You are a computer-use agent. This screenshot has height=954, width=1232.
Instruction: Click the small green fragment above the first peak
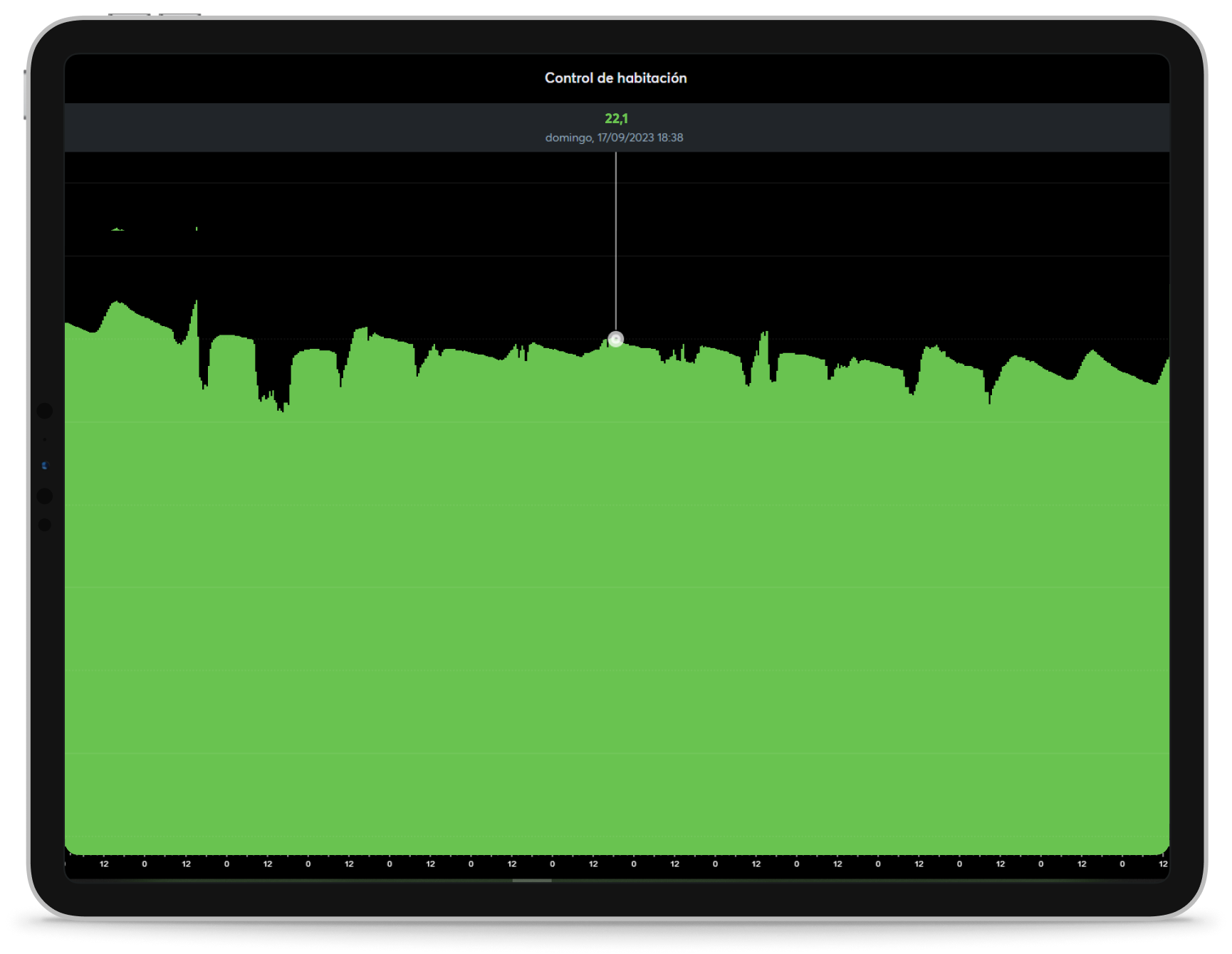point(118,229)
